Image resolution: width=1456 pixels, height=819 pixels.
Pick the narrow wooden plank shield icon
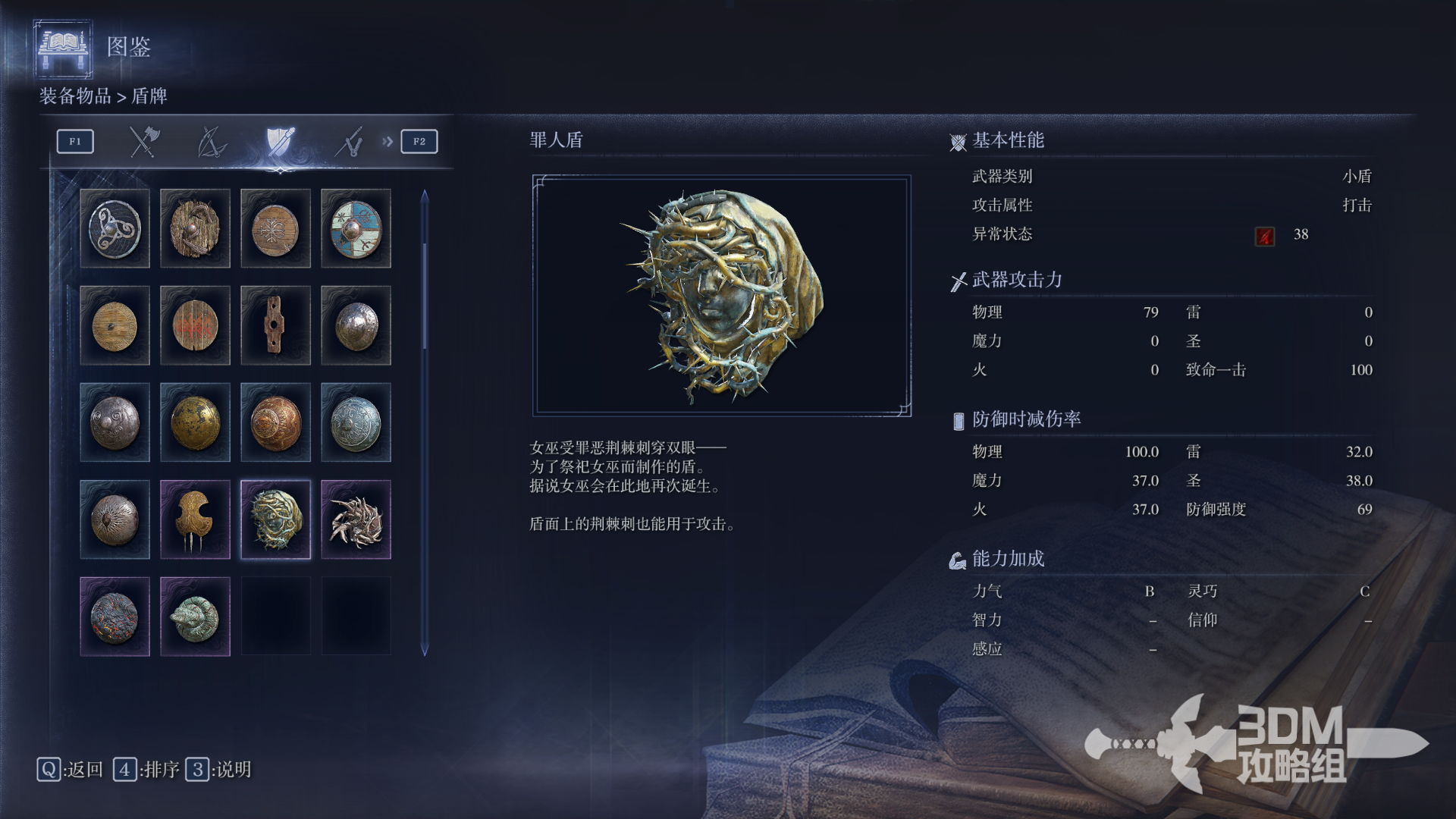pyautogui.click(x=275, y=325)
